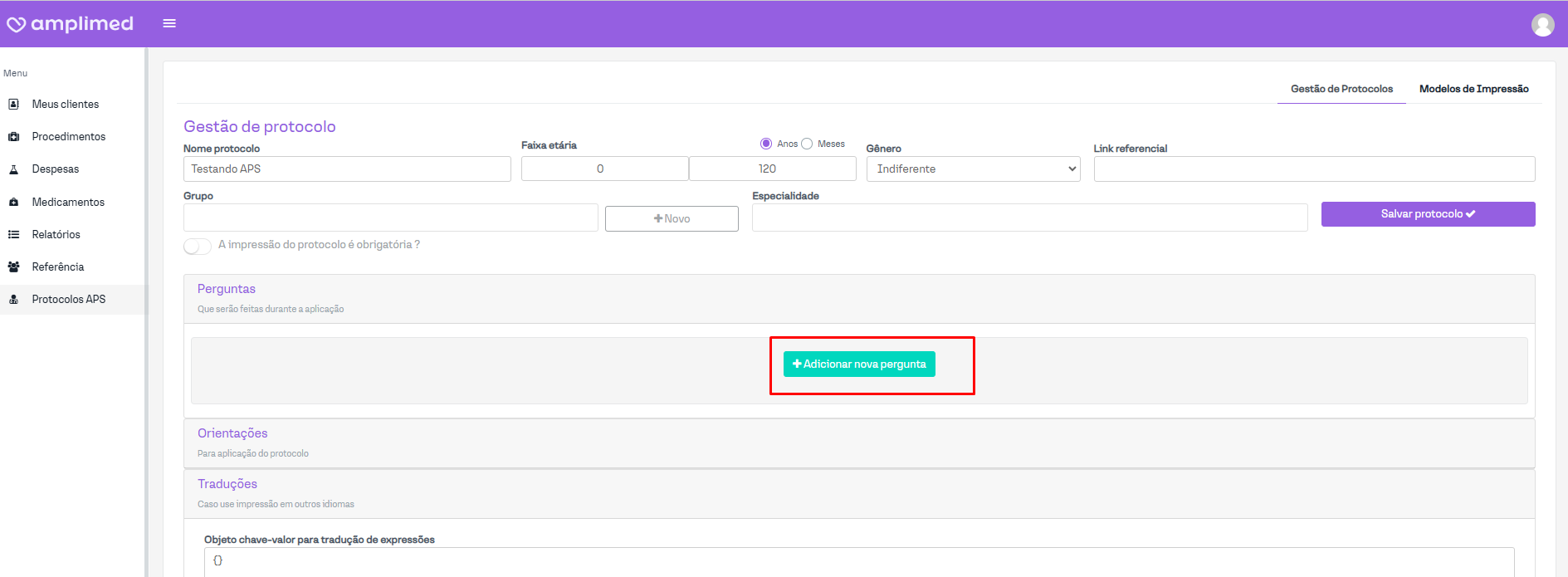
Task: Click the Medicamentos sidebar icon
Action: [13, 202]
